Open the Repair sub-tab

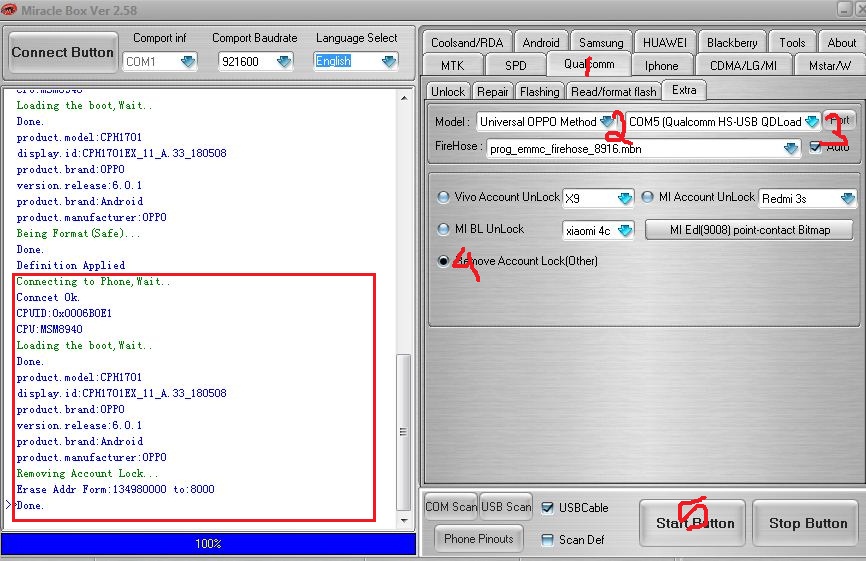pyautogui.click(x=492, y=92)
